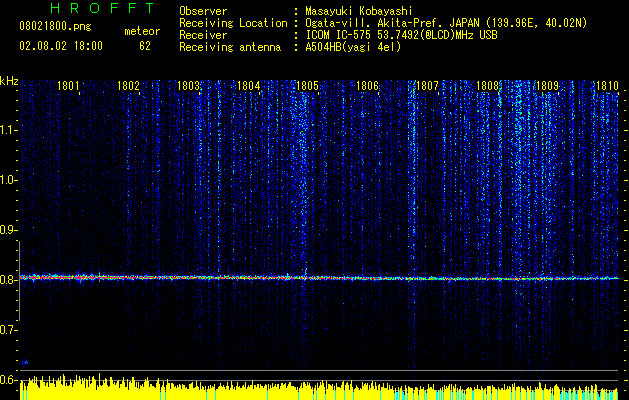Click the meteor count value 62
Screen dimensions: 629x400
(x=145, y=46)
